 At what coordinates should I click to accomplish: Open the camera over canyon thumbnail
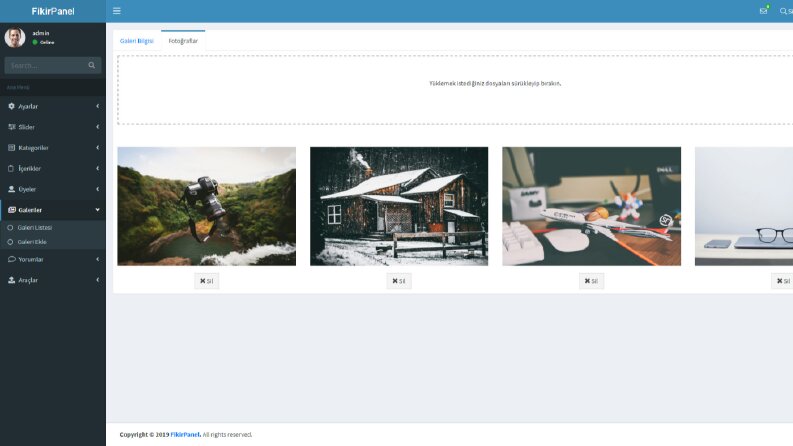tap(206, 206)
